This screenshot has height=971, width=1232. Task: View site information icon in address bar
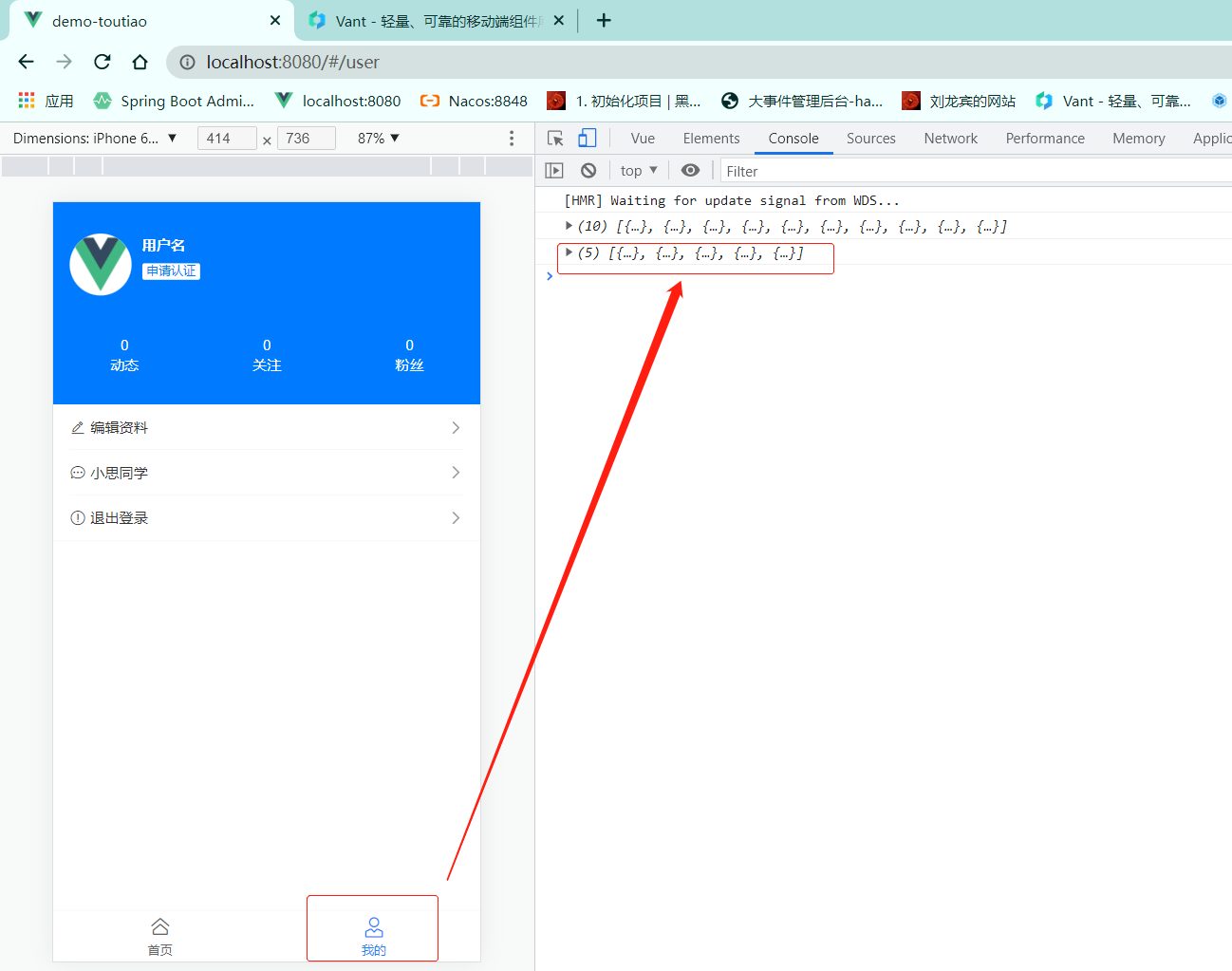(188, 62)
